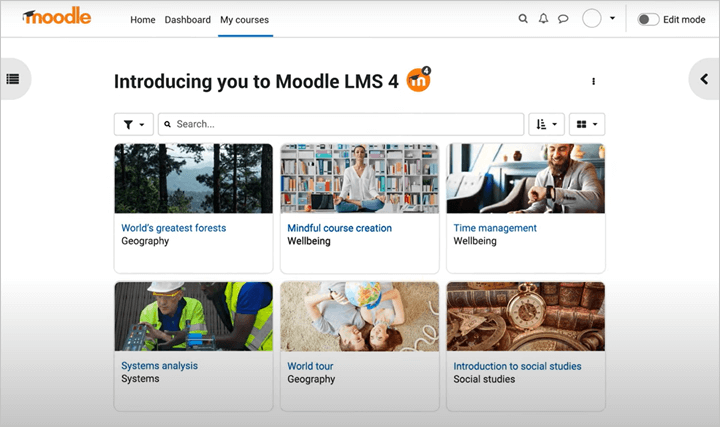The height and width of the screenshot is (427, 720).
Task: Open the block drawer chevron
Action: (x=704, y=79)
